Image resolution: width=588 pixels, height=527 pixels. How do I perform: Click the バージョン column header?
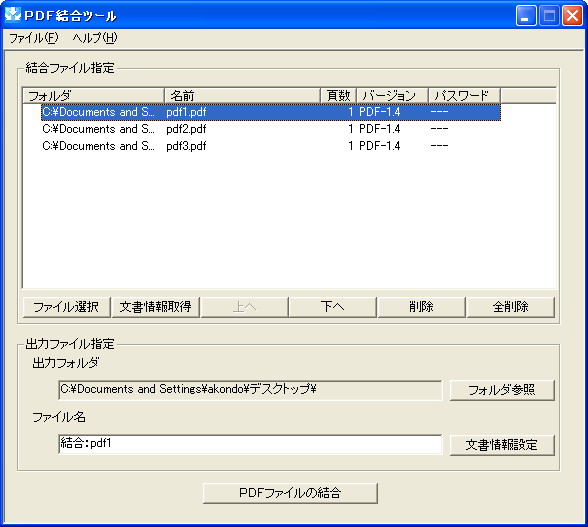(392, 96)
